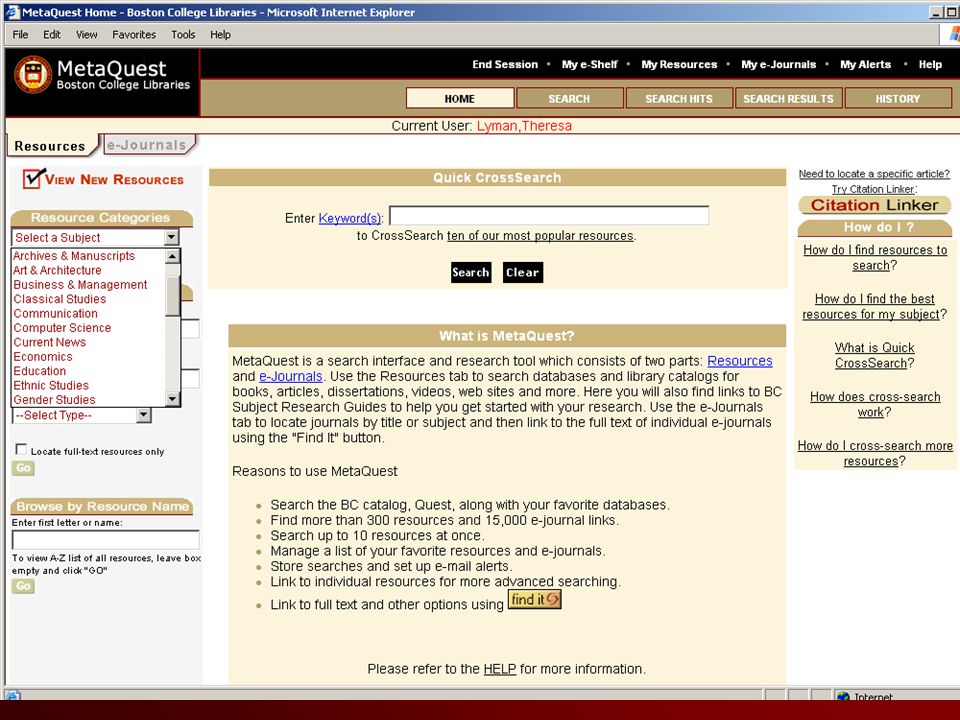Select Ethnic Studies subject
Screen dimensions: 960x720
[x=51, y=385]
